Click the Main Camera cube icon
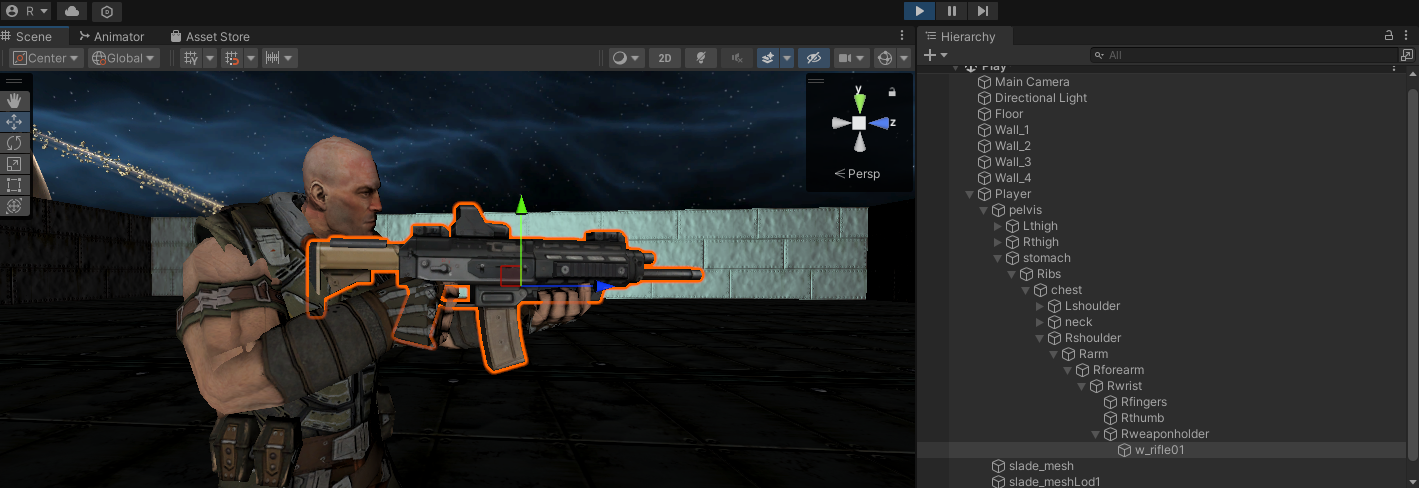The width and height of the screenshot is (1419, 488). pos(984,82)
